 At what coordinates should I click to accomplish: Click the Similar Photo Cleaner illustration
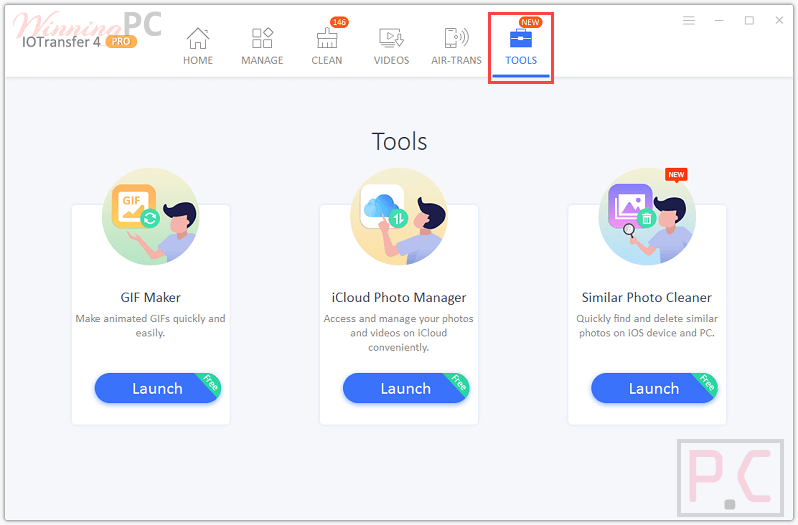[x=647, y=217]
